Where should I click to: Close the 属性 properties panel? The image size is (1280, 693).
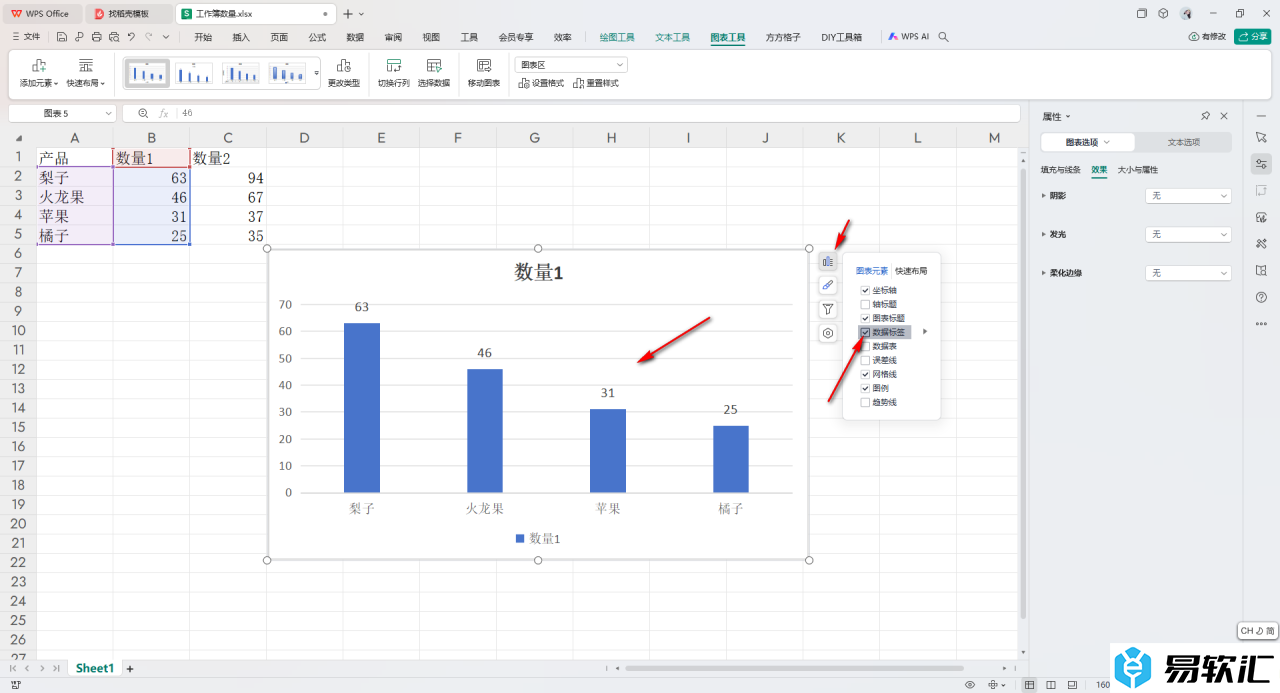coord(1224,116)
